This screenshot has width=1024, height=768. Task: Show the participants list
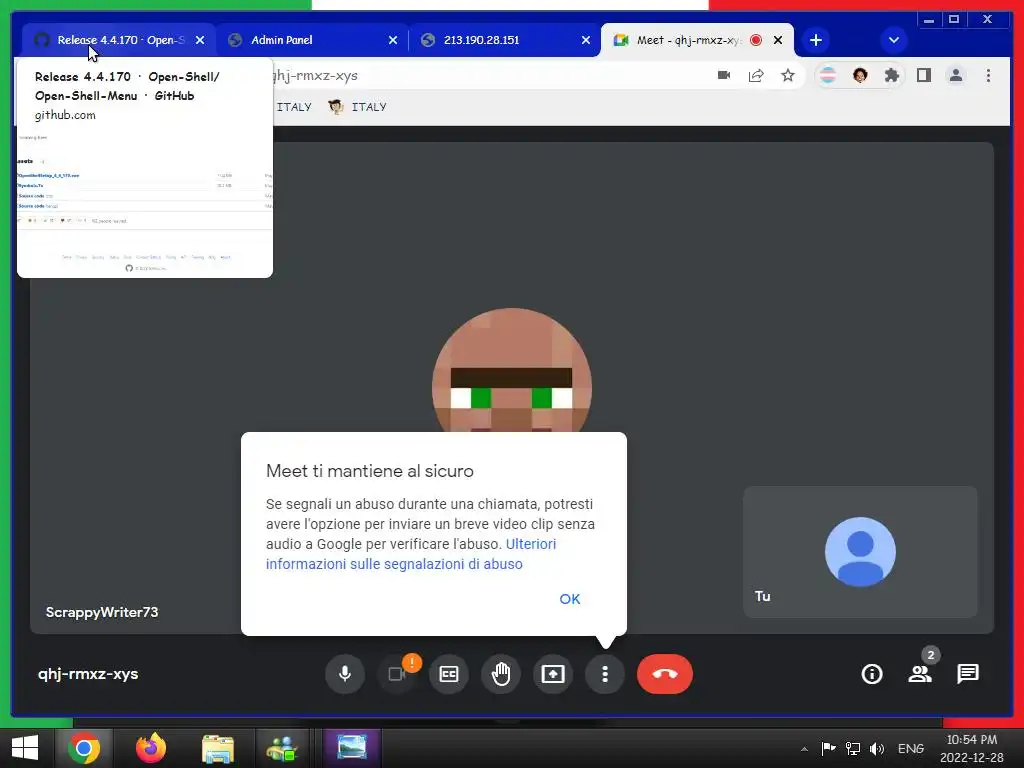pyautogui.click(x=920, y=673)
